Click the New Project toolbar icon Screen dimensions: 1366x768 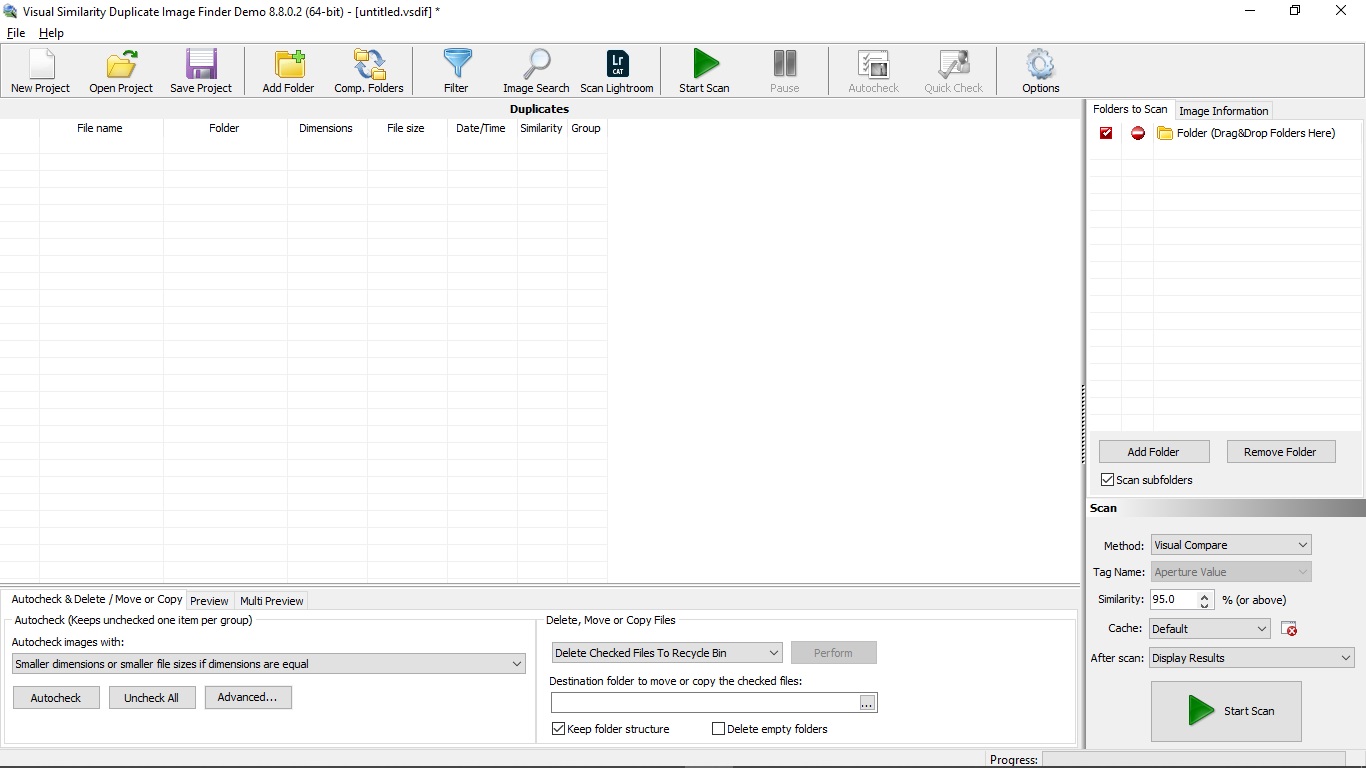click(40, 64)
